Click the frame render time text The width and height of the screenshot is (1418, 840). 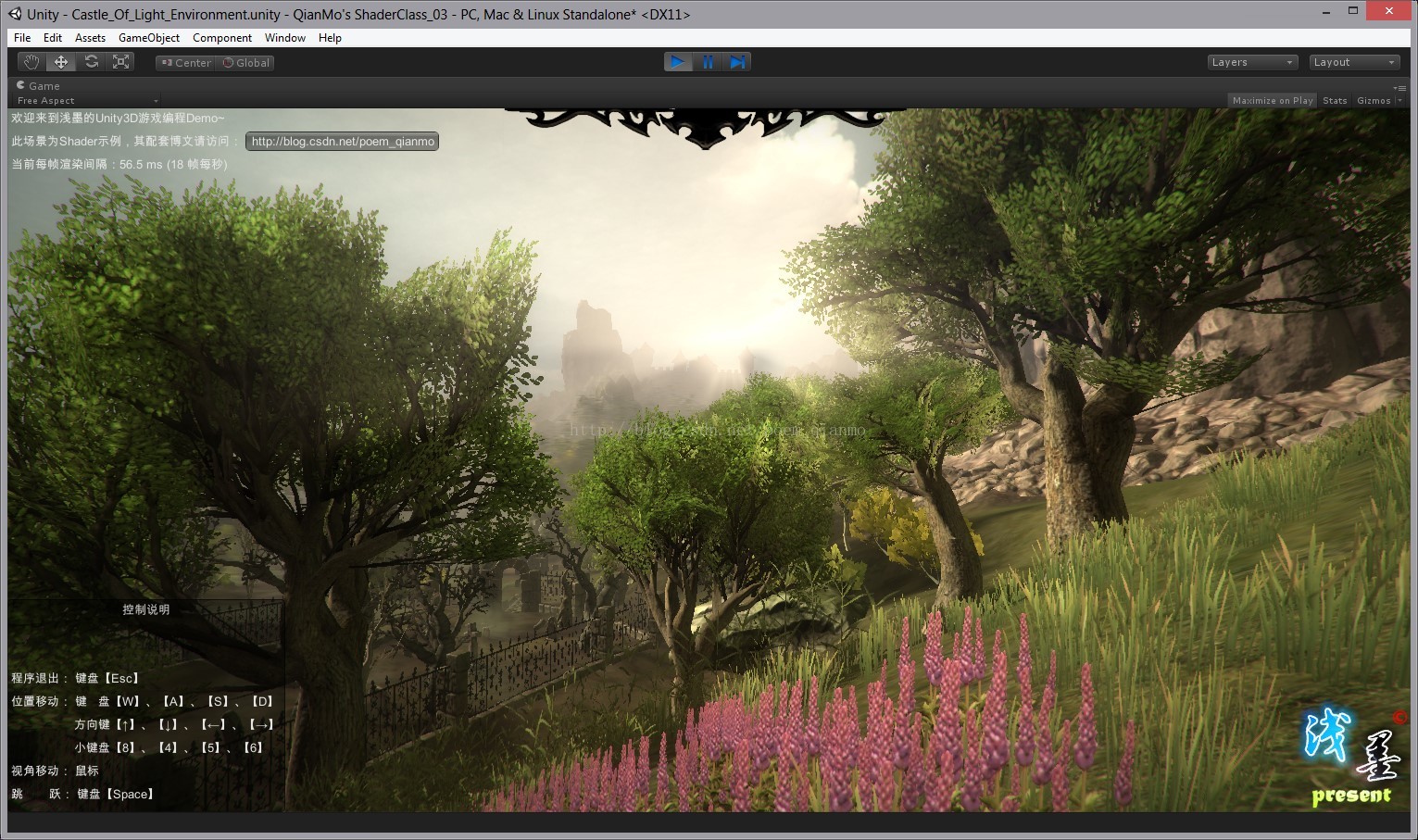click(x=119, y=164)
